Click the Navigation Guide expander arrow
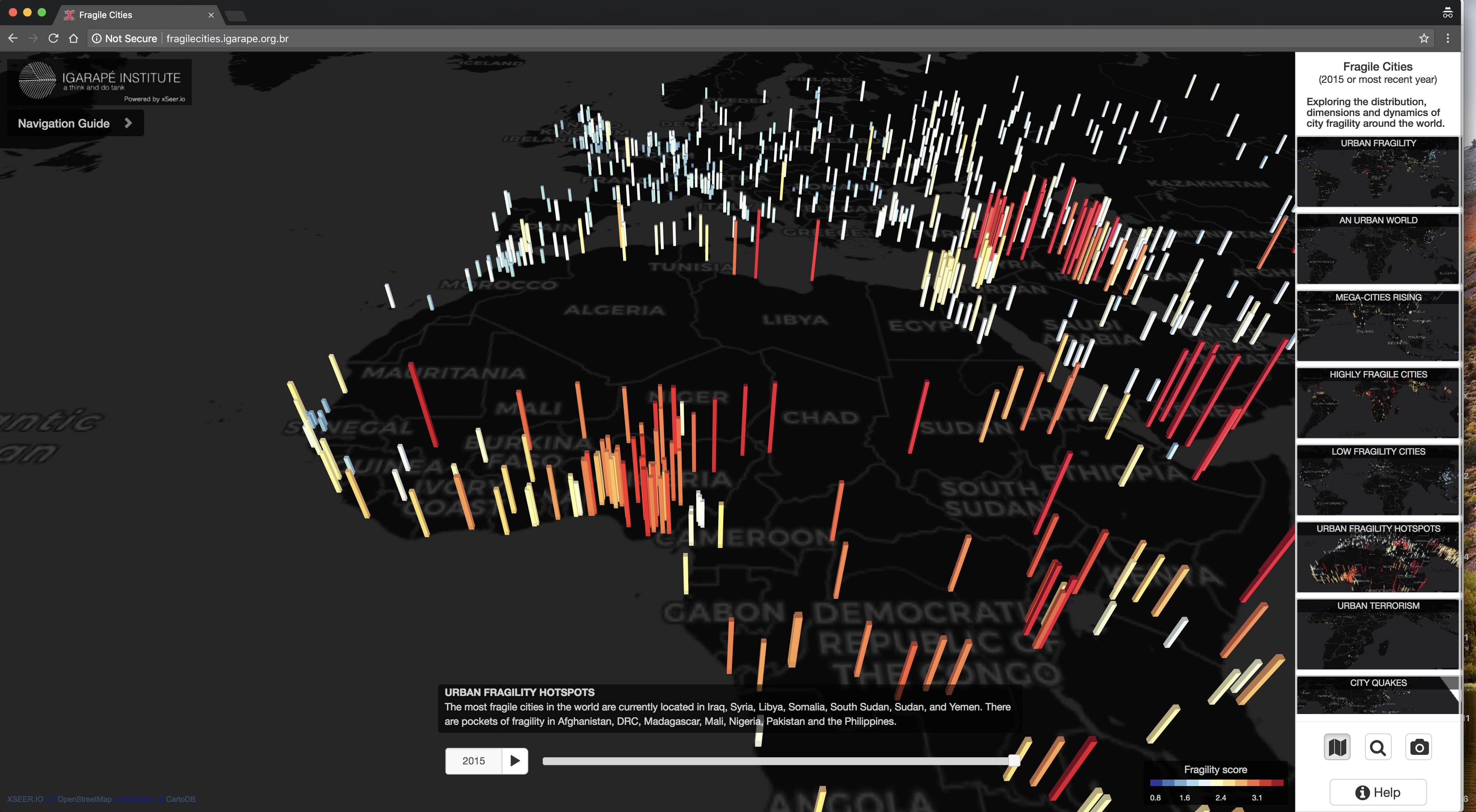 [x=128, y=122]
